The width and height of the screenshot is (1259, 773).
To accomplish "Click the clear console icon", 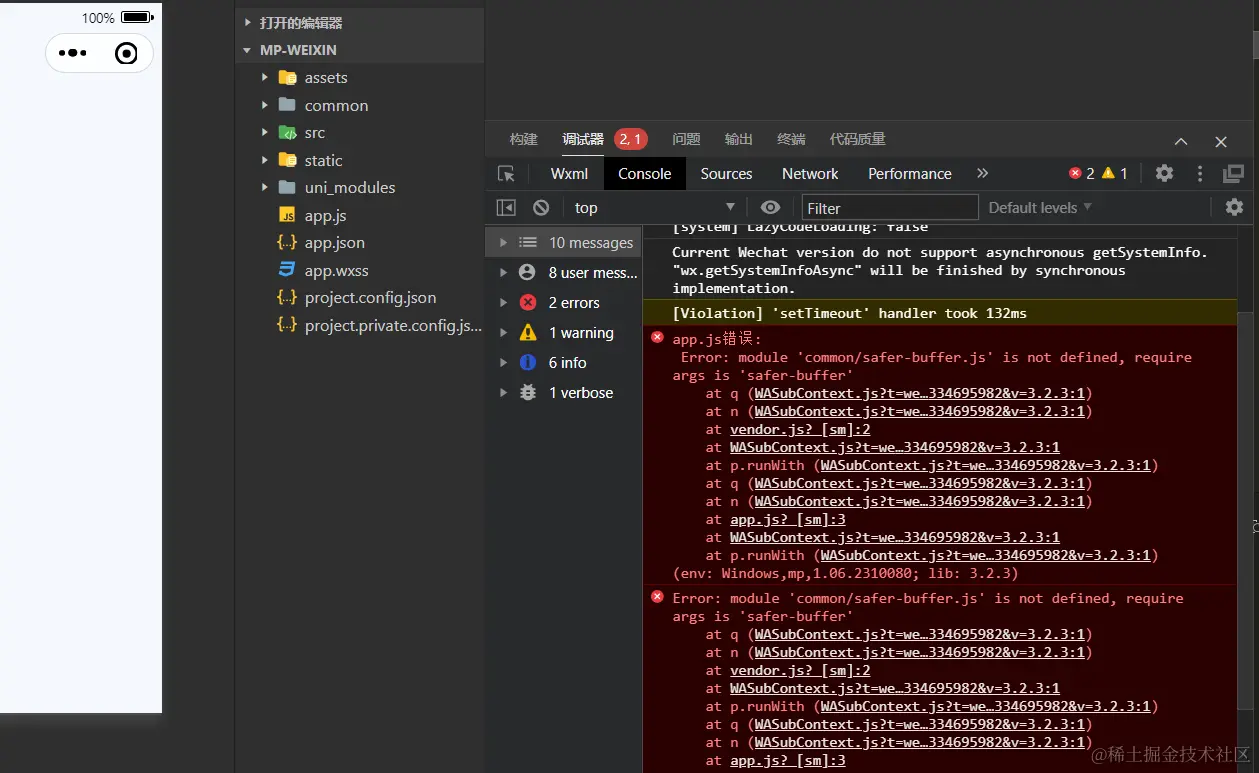I will (541, 208).
